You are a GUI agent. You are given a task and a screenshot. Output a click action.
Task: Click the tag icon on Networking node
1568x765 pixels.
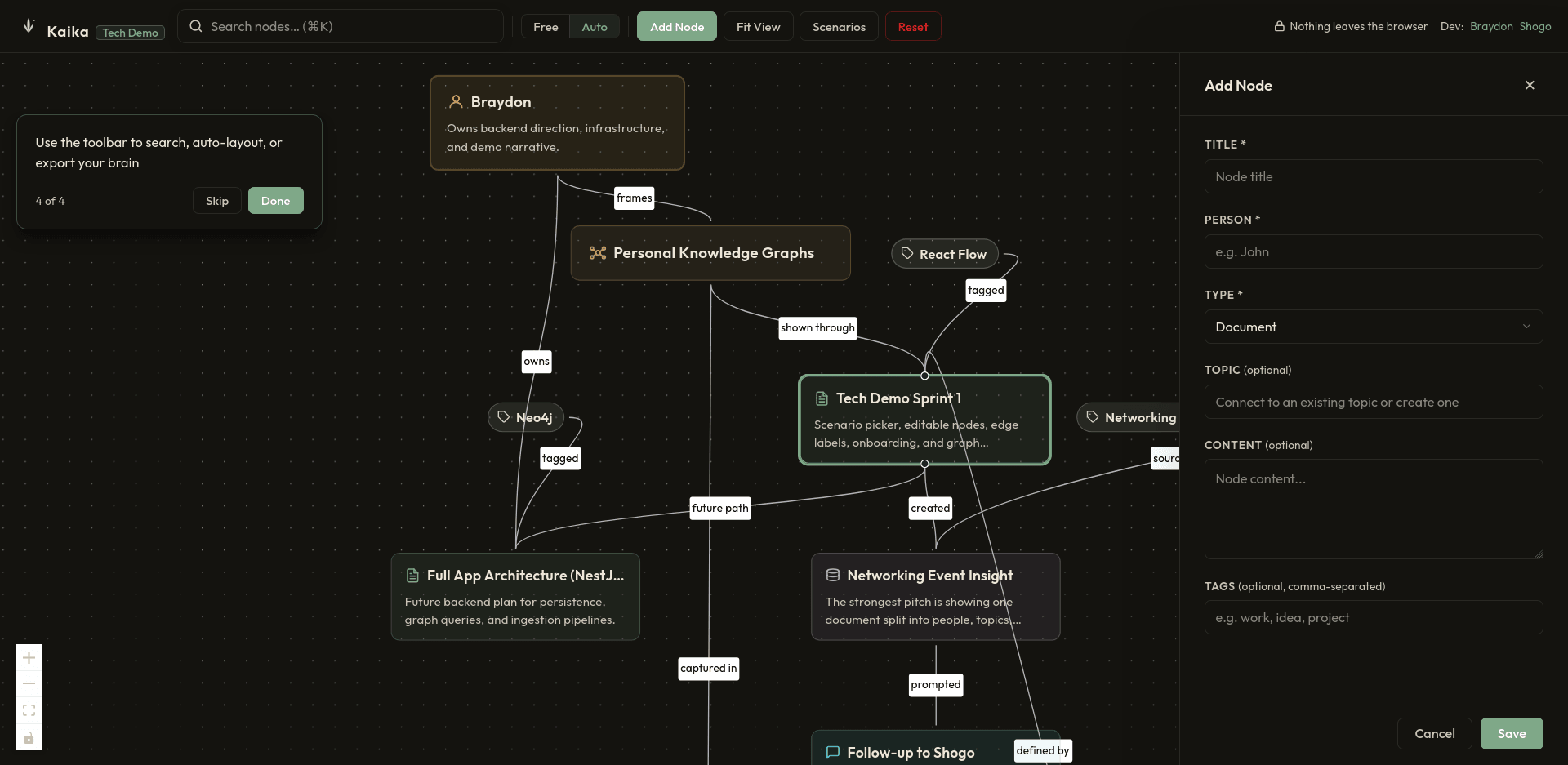[x=1093, y=417]
